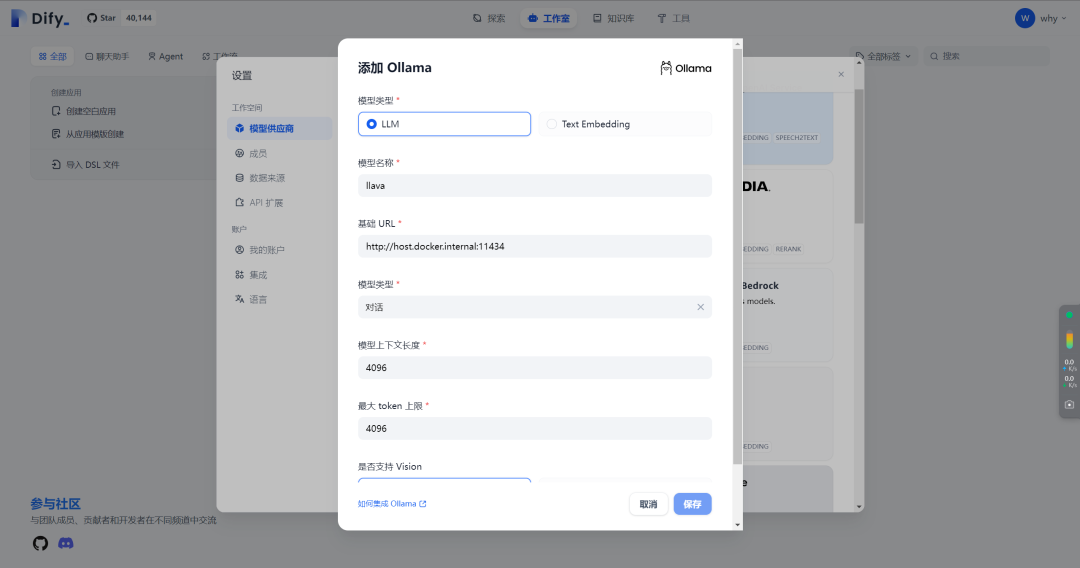Click the max token limit field

(534, 428)
